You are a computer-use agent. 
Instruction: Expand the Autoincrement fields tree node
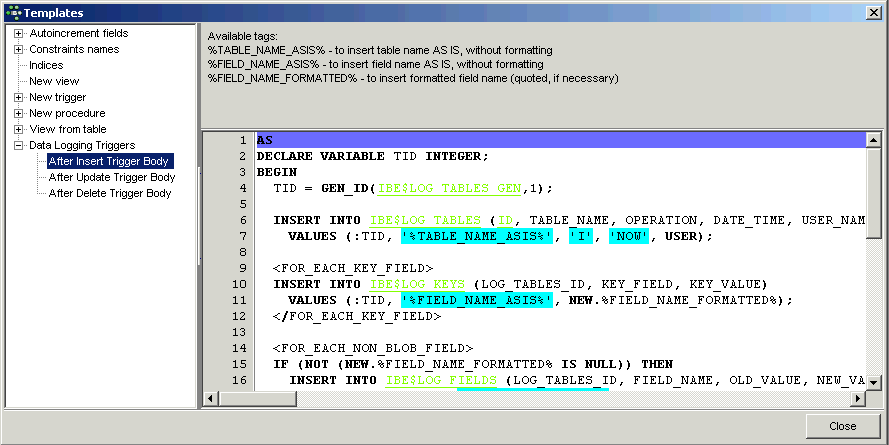coord(19,33)
